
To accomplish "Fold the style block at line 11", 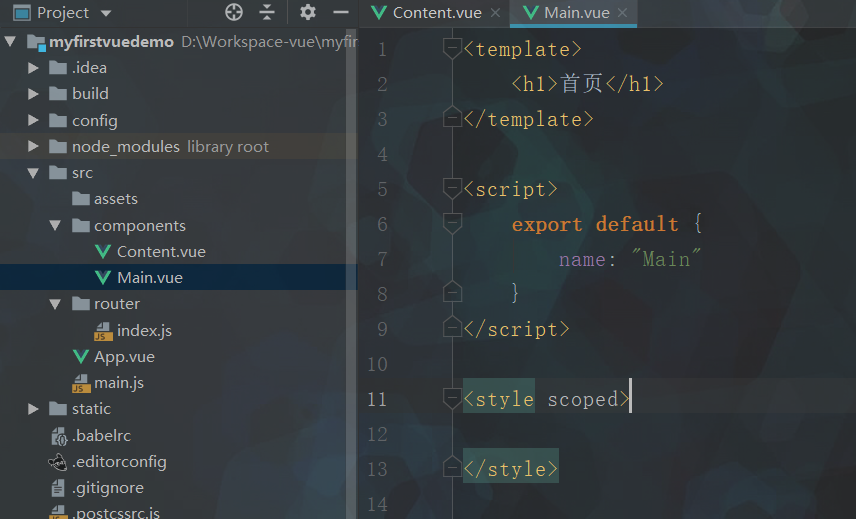I will 452,399.
